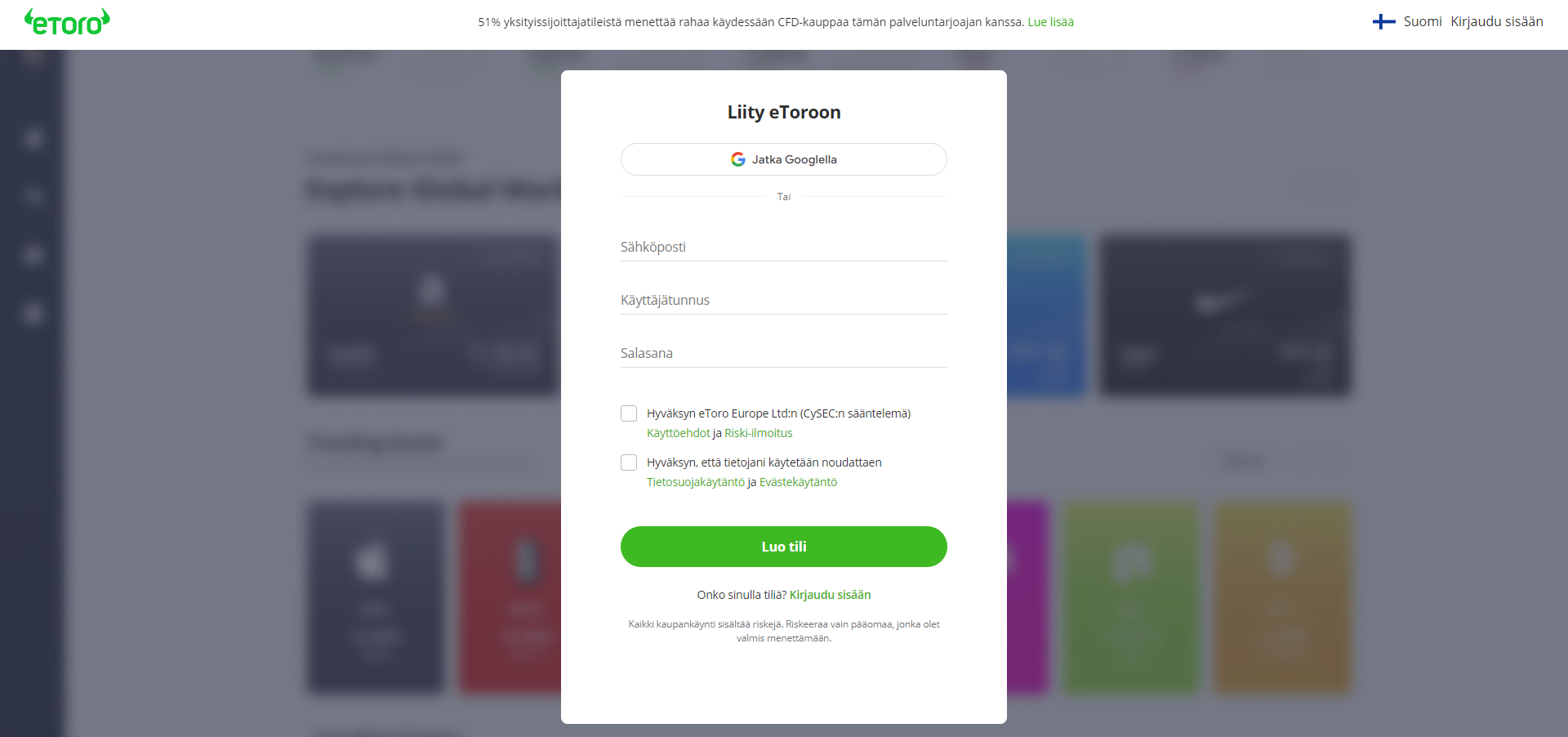The width and height of the screenshot is (1568, 737).
Task: Tick the eToro Europe terms checkbox
Action: (x=629, y=413)
